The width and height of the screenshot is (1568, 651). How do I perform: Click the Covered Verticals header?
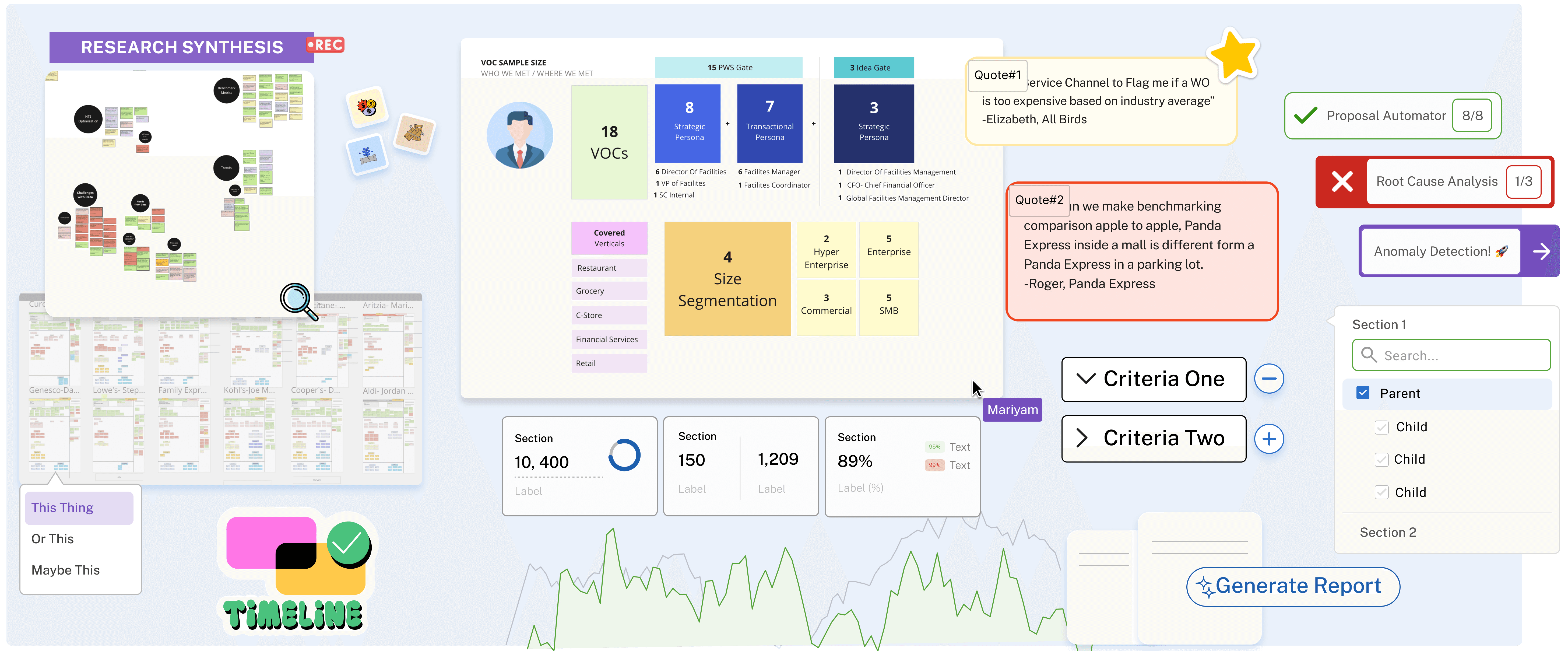point(609,238)
